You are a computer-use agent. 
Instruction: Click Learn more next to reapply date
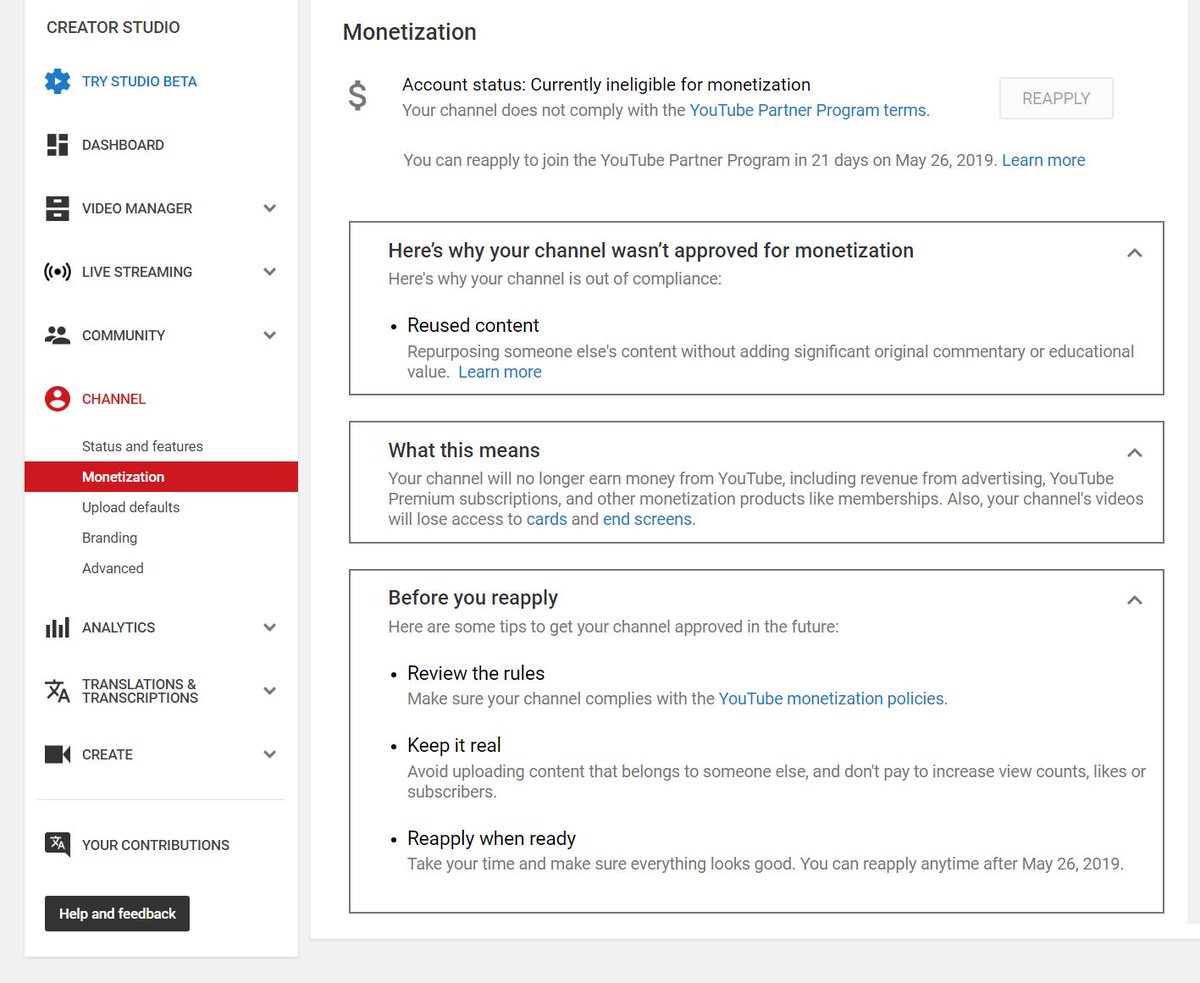click(x=1044, y=160)
